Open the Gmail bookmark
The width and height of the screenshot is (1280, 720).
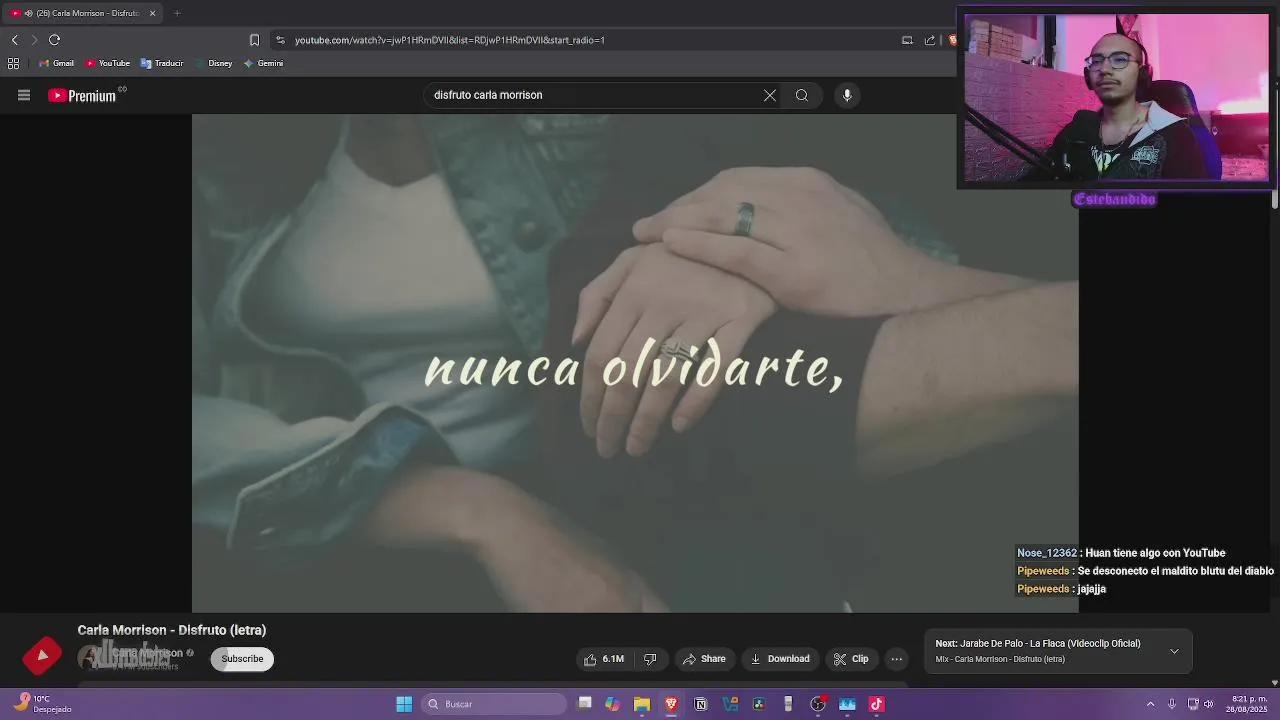[56, 63]
